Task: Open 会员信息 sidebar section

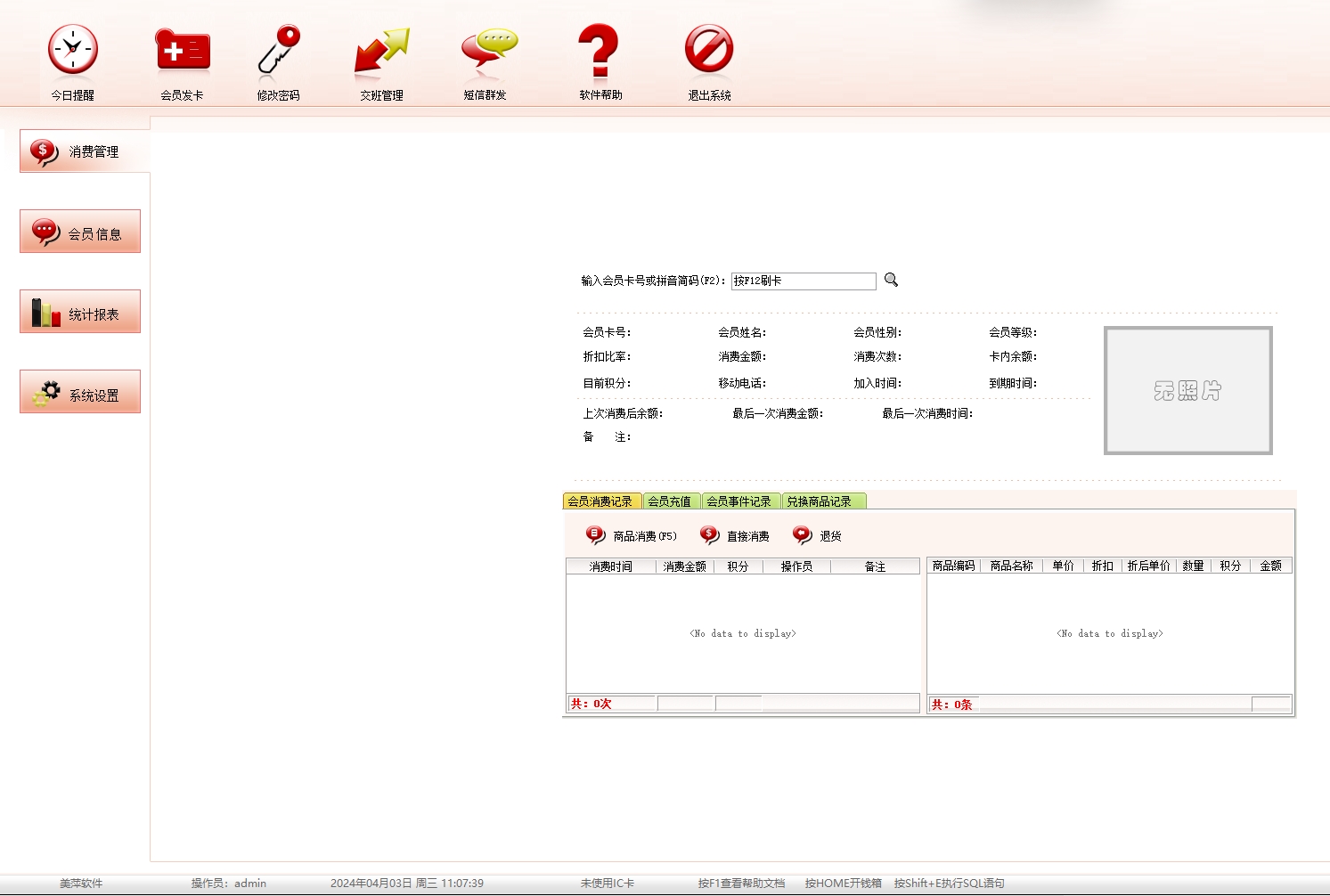Action: pyautogui.click(x=80, y=232)
